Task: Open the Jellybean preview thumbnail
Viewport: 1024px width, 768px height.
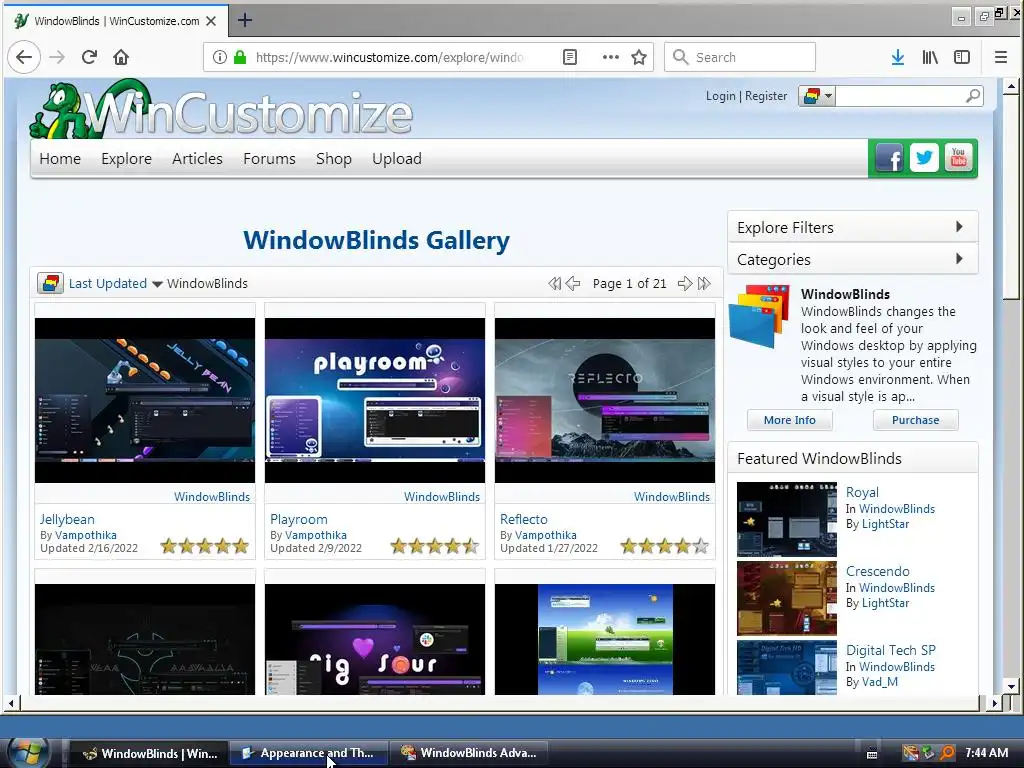Action: [145, 400]
